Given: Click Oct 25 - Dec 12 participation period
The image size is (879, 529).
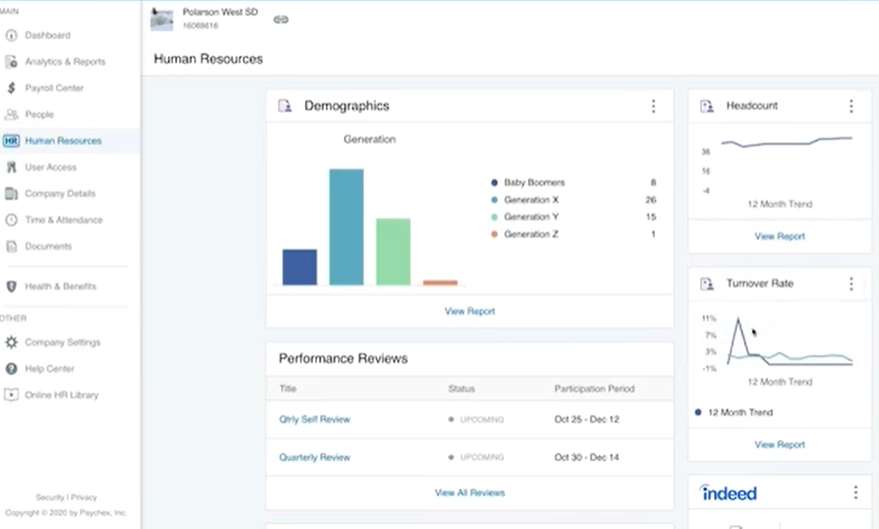Looking at the screenshot, I should coord(586,419).
